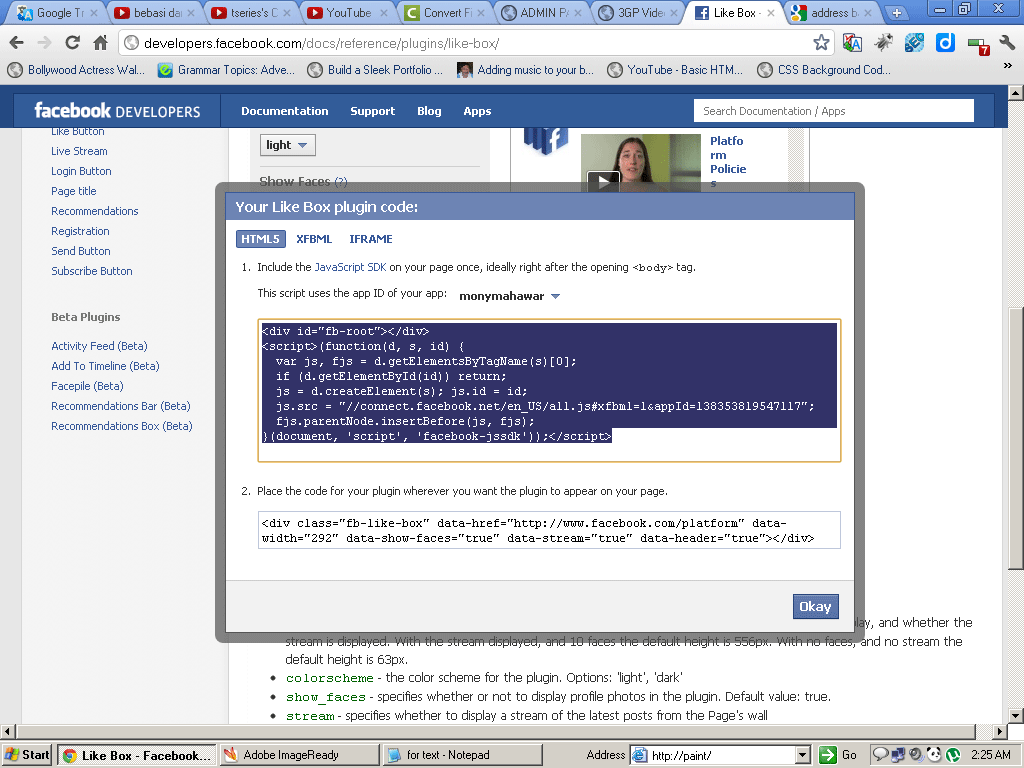This screenshot has width=1024, height=768.
Task: Switch to the 3GP Video tab
Action: coord(638,12)
